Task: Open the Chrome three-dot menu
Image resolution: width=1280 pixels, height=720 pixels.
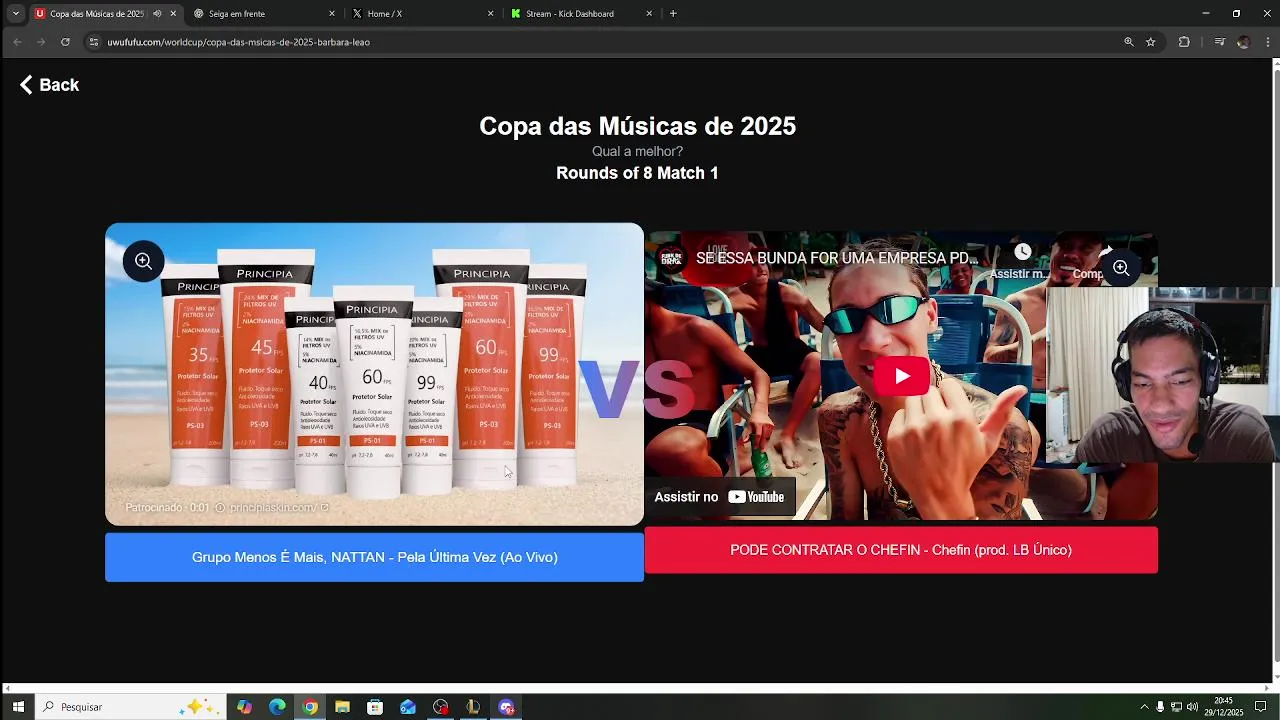Action: (x=1268, y=42)
